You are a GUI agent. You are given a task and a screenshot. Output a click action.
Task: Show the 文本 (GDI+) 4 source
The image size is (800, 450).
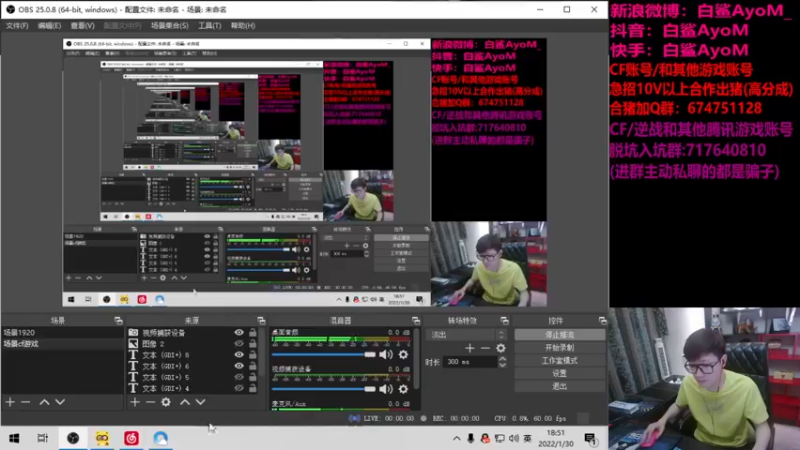tap(239, 388)
